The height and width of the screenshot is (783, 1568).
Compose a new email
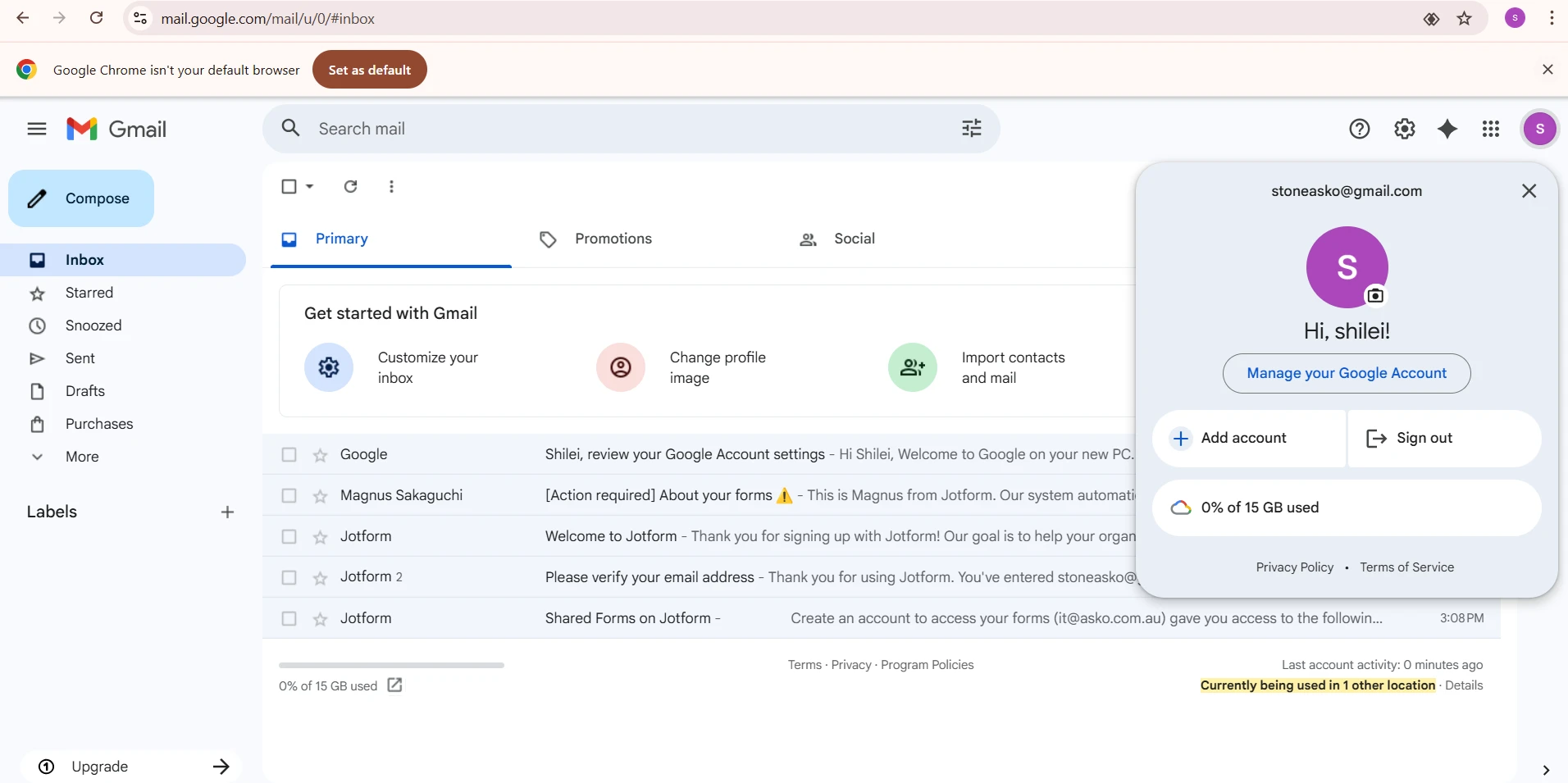pos(81,198)
